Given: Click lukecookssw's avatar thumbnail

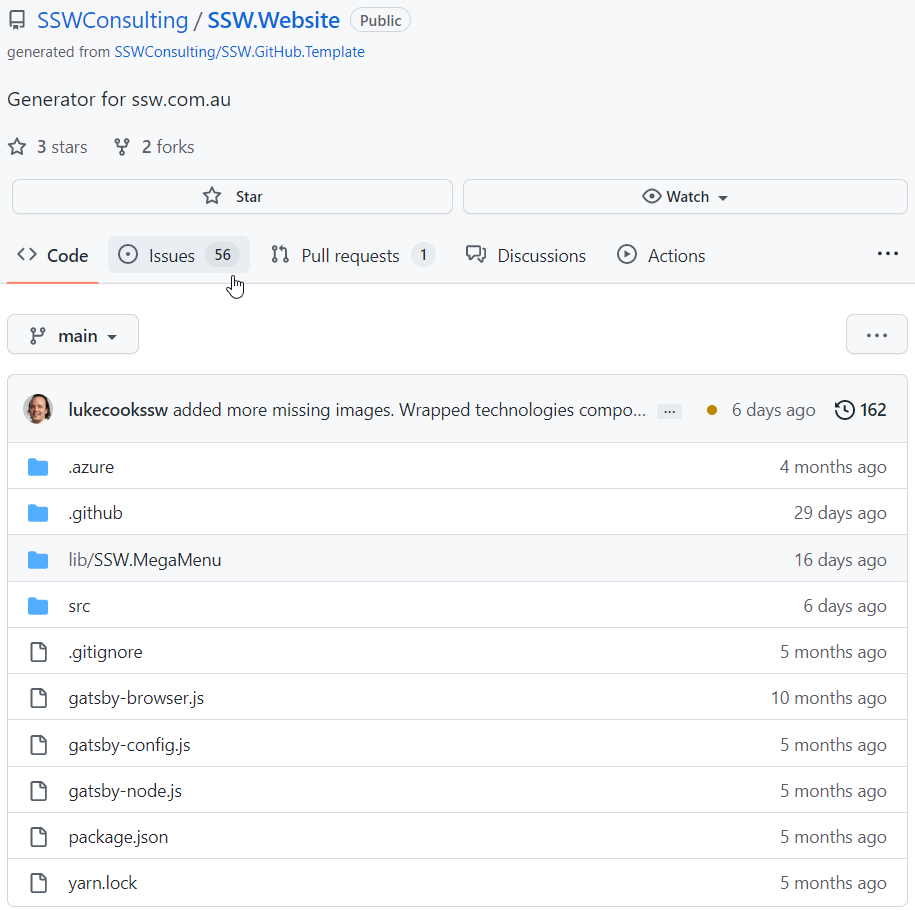Looking at the screenshot, I should (38, 409).
